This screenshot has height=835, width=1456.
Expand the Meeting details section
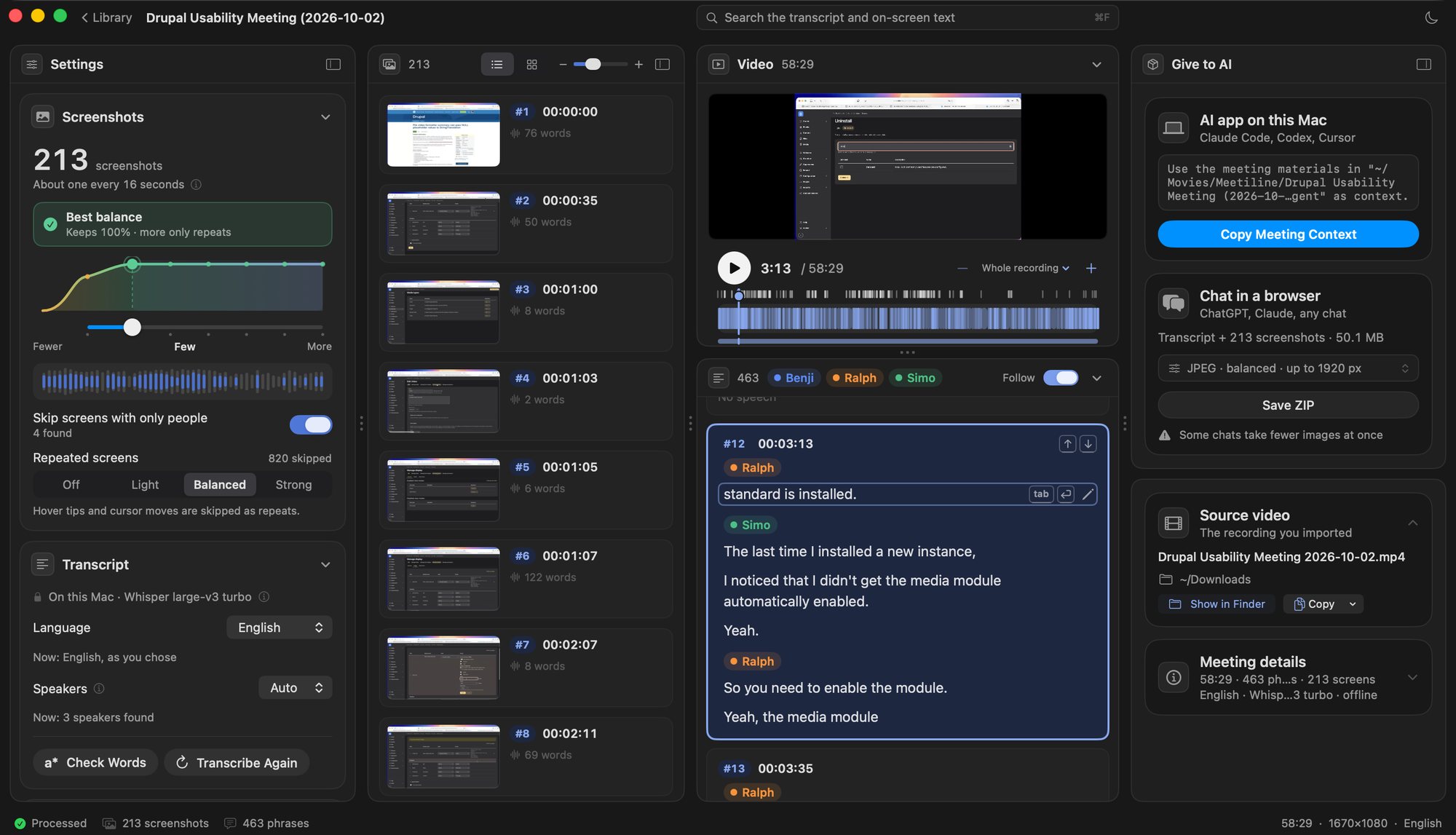tap(1412, 678)
